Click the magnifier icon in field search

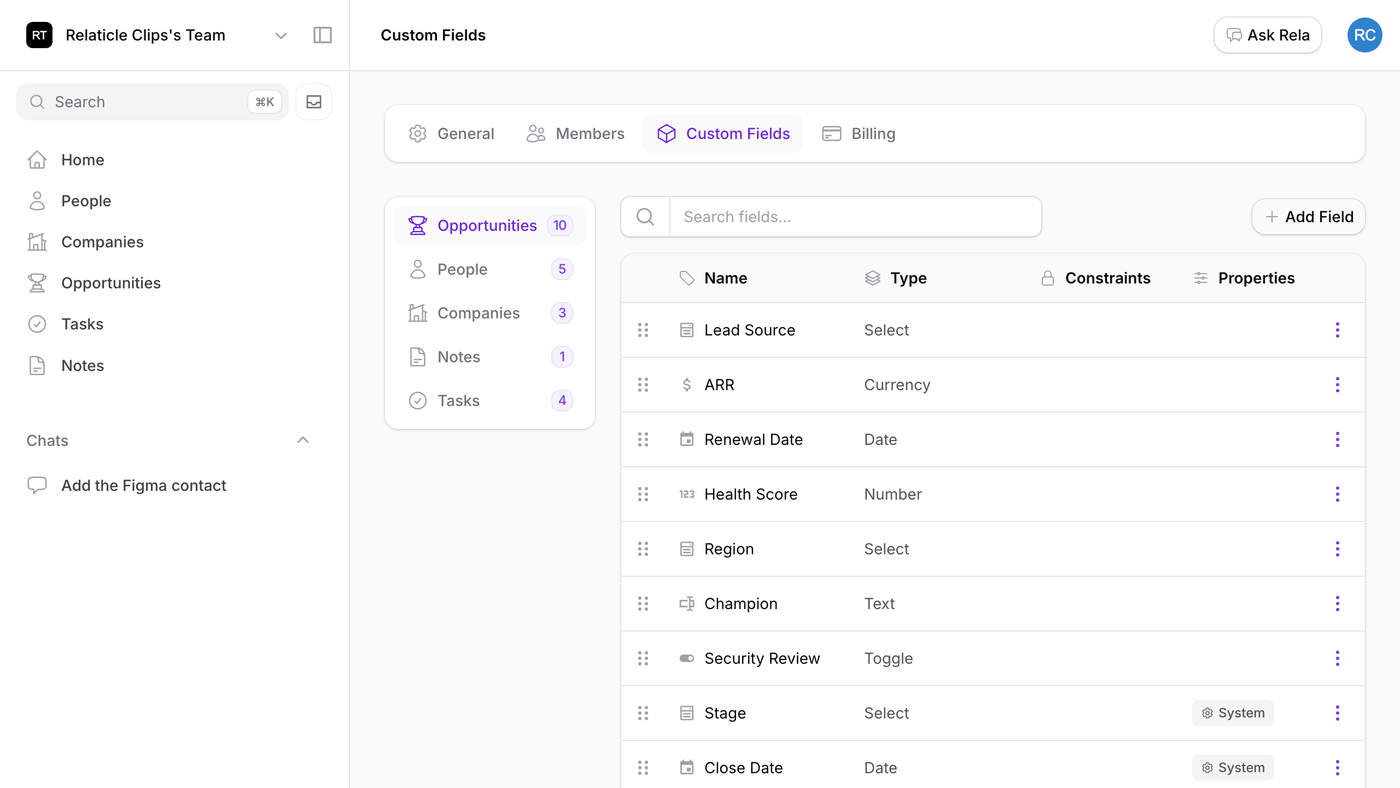coord(645,217)
